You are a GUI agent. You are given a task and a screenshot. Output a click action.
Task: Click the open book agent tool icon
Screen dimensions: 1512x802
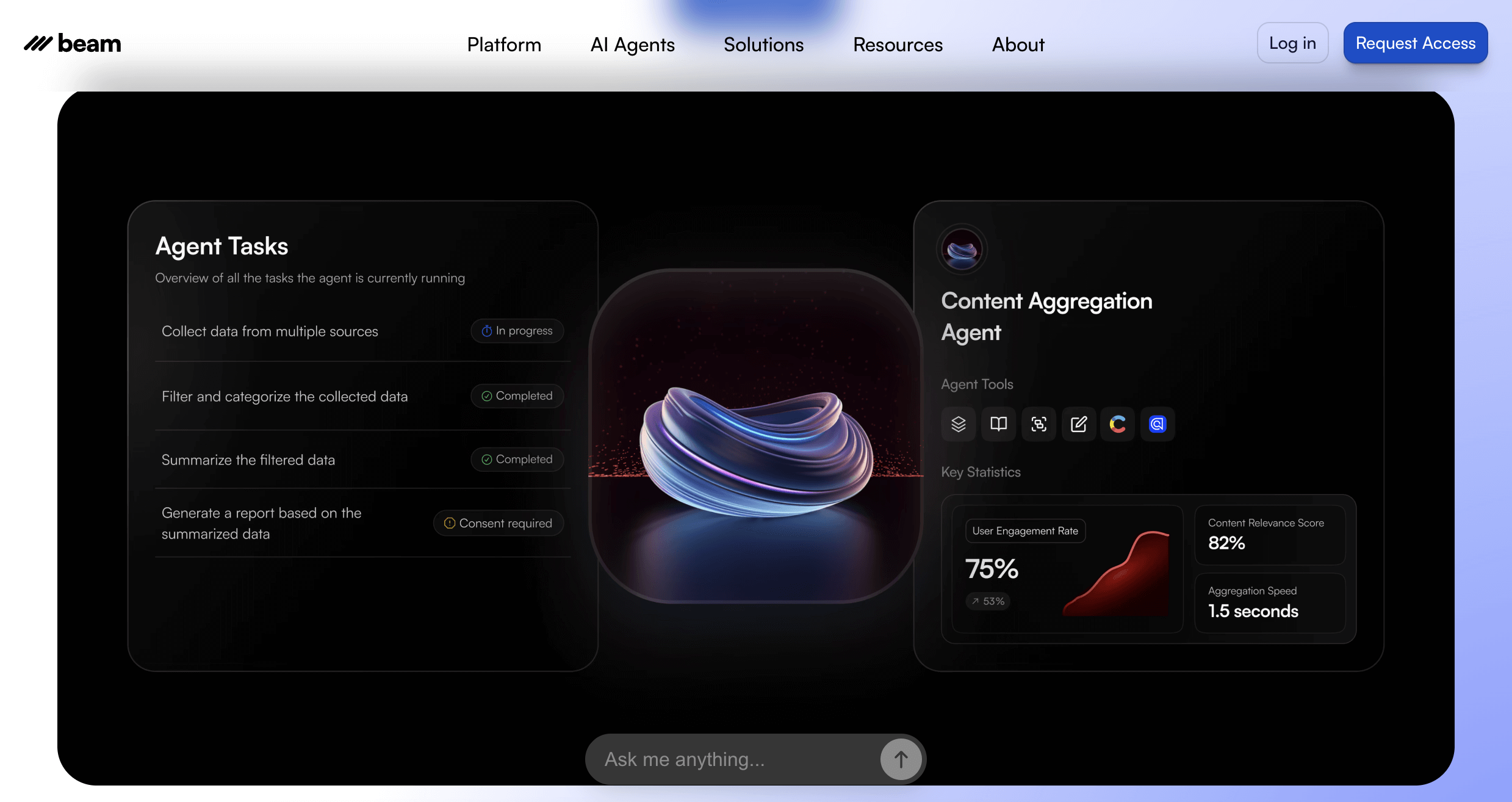tap(998, 424)
